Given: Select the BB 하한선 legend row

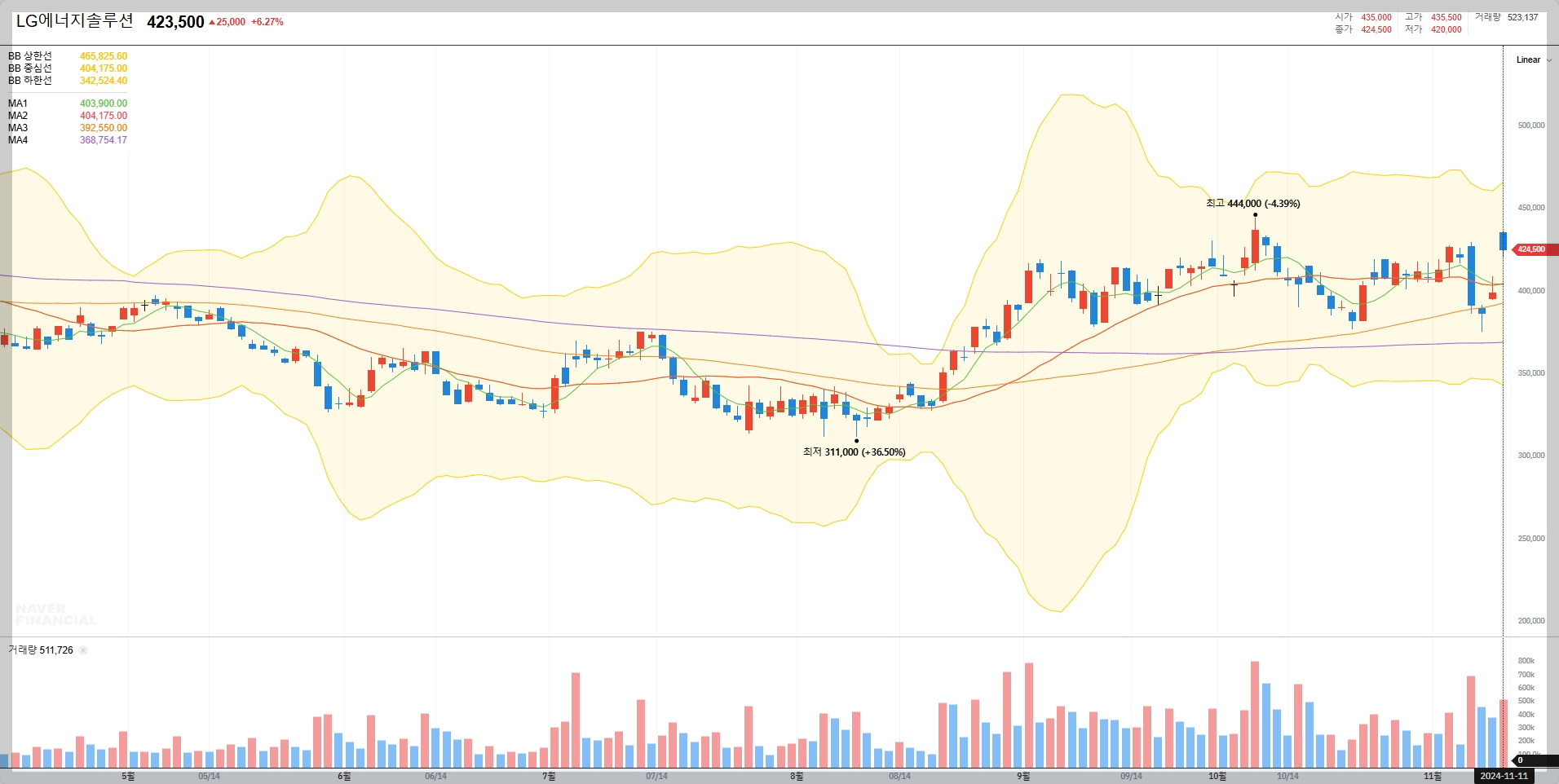Looking at the screenshot, I should pyautogui.click(x=68, y=81).
